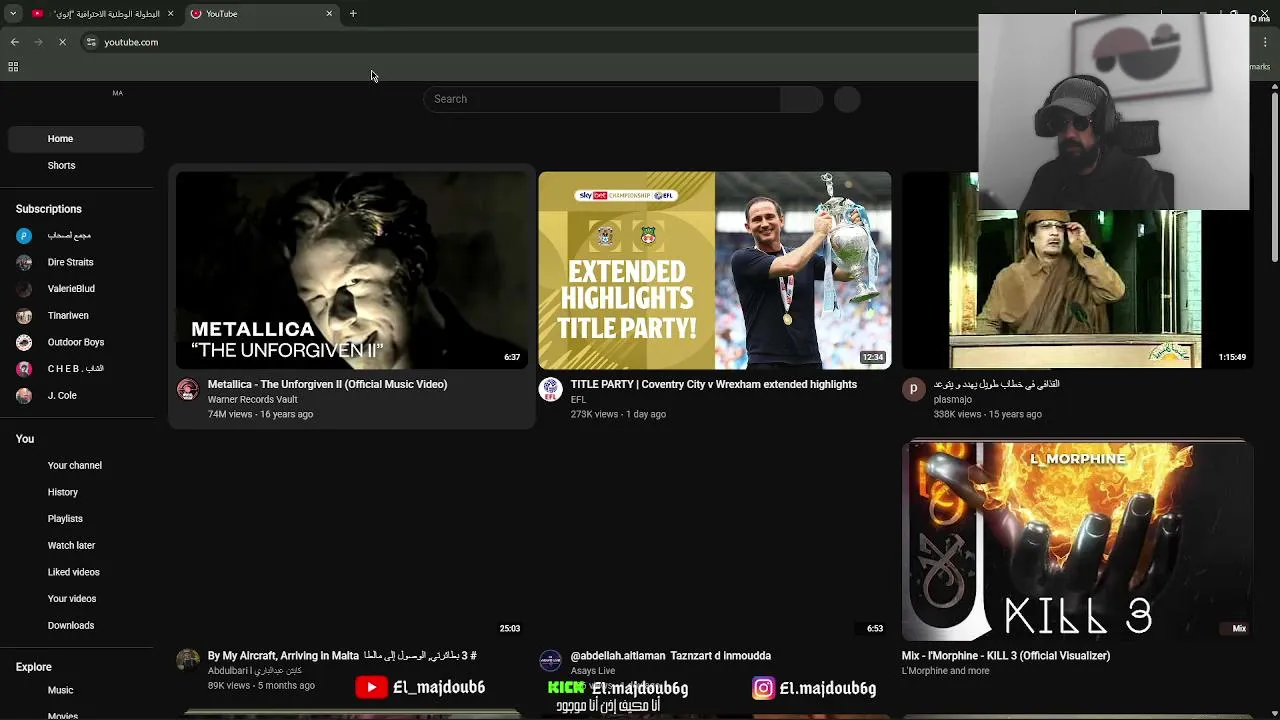This screenshot has height=720, width=1280.
Task: Open plasmajo channel name
Action: (x=954, y=400)
